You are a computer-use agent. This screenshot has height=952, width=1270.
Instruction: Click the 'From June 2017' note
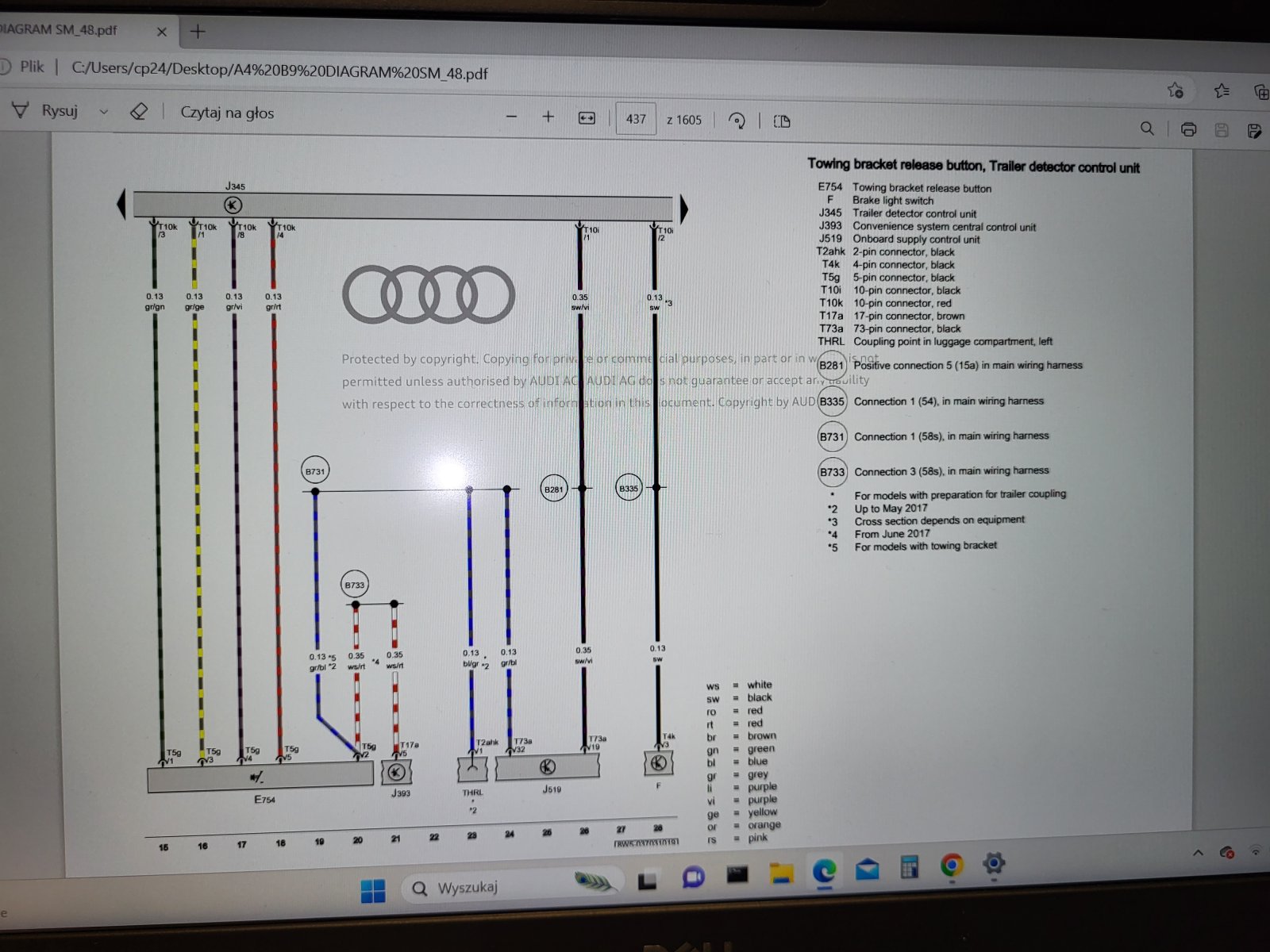coord(892,534)
